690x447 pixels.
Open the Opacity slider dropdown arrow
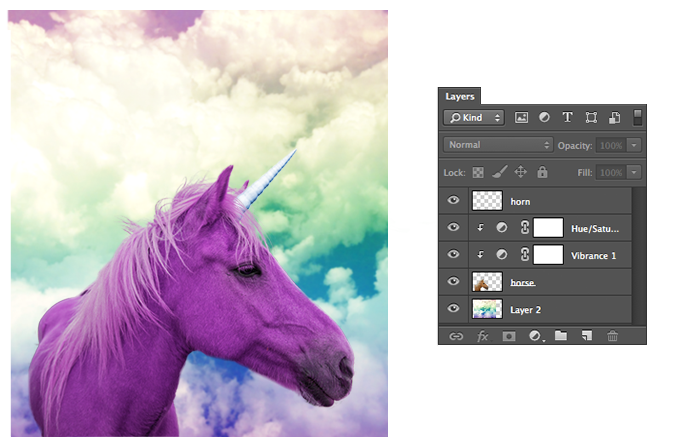(634, 145)
